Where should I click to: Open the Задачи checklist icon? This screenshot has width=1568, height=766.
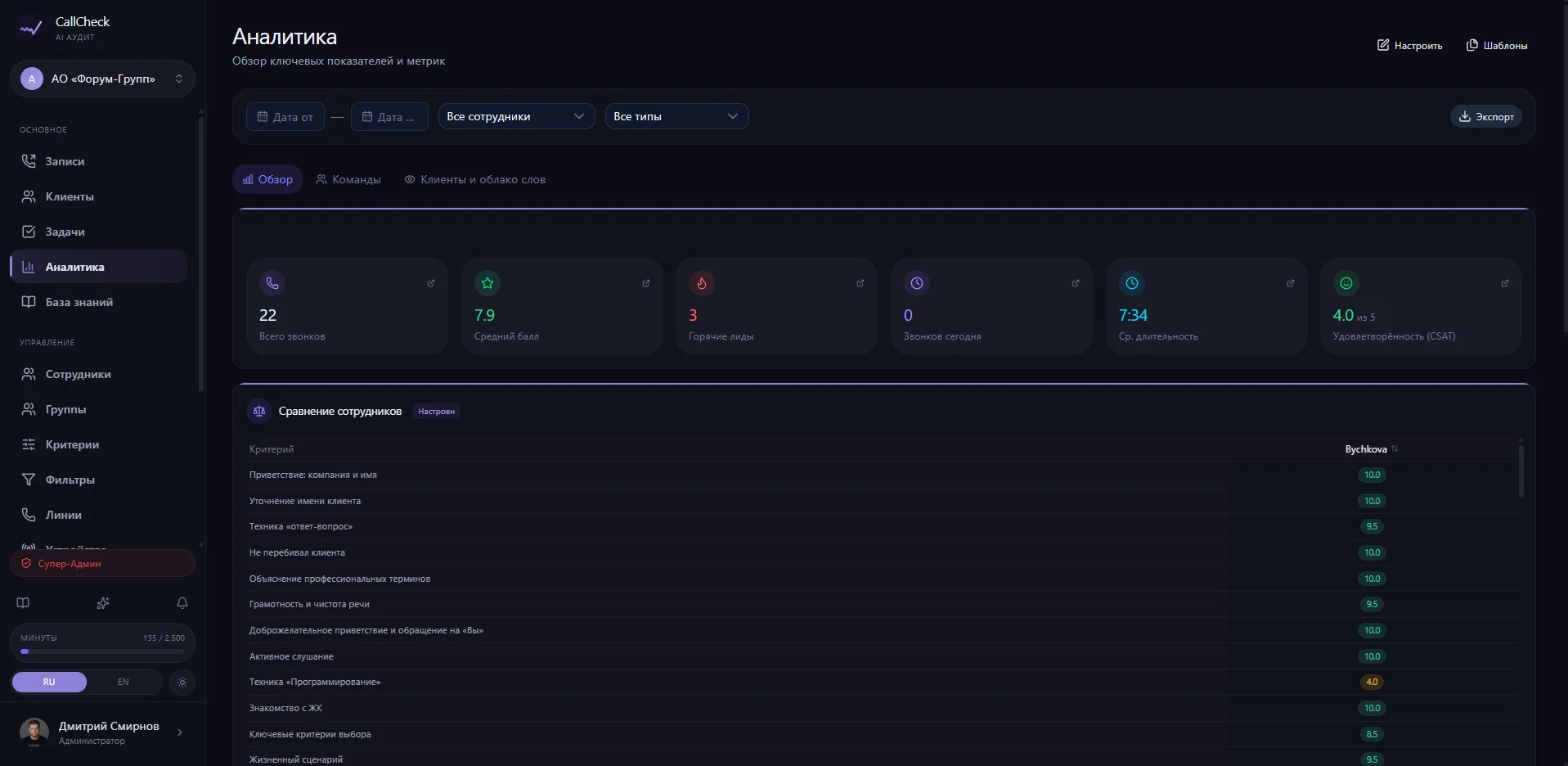29,232
